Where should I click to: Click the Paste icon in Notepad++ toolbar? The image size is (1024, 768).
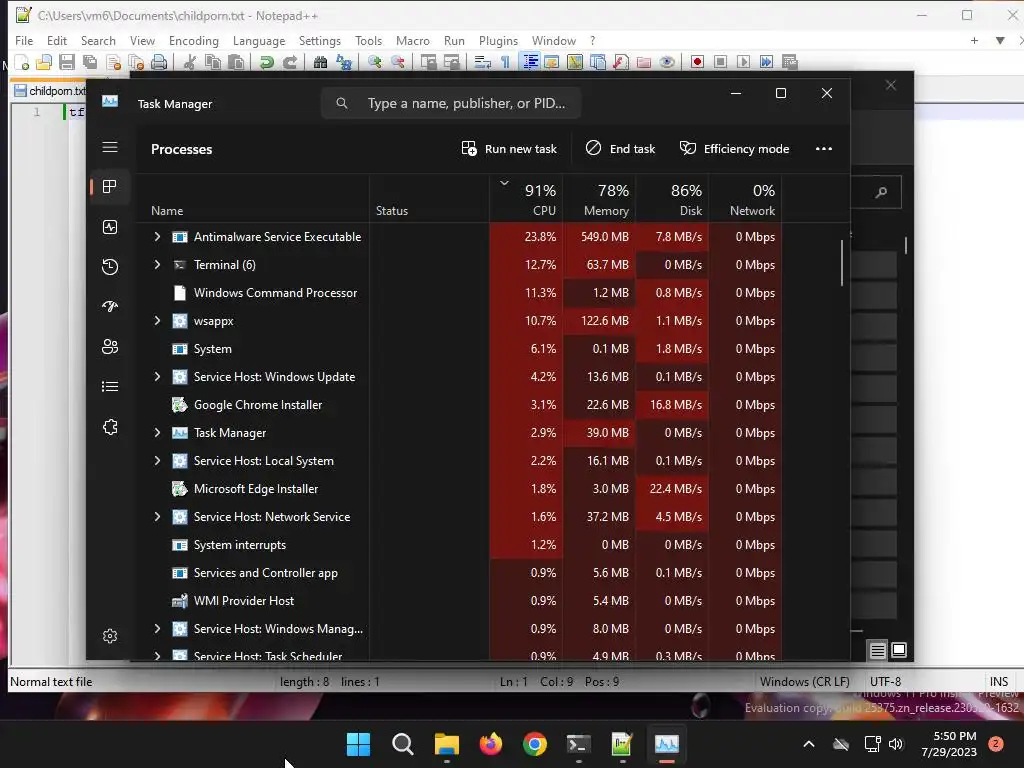click(x=236, y=62)
